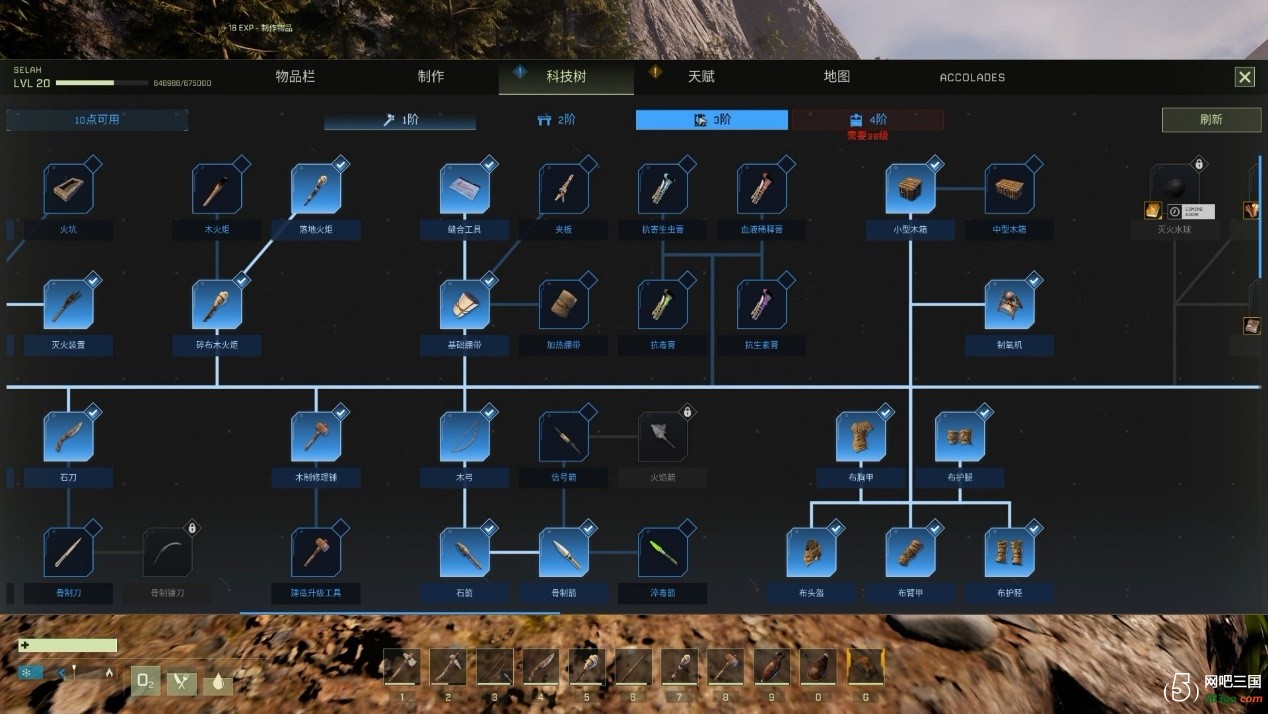Select the 淬毒箭 poison arrow icon
The width and height of the screenshot is (1268, 714).
[x=662, y=553]
